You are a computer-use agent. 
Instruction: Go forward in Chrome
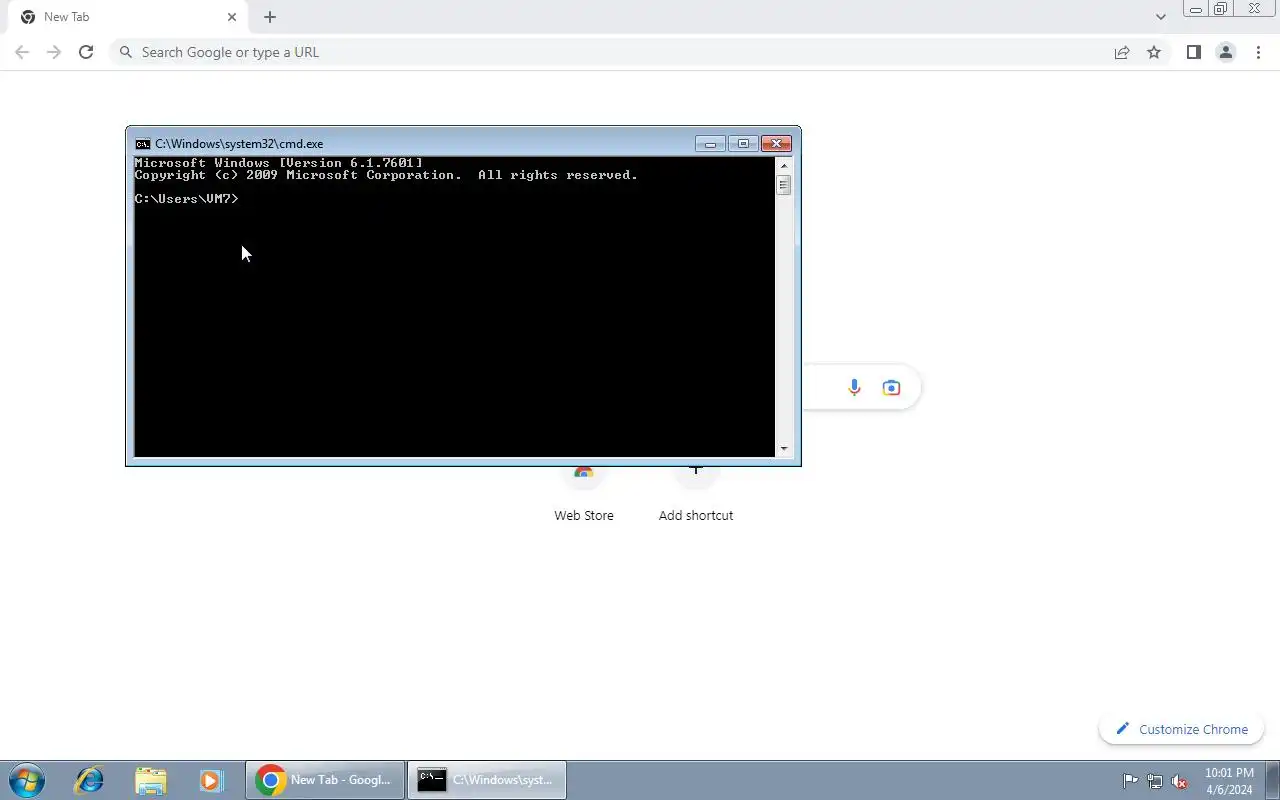pos(54,52)
